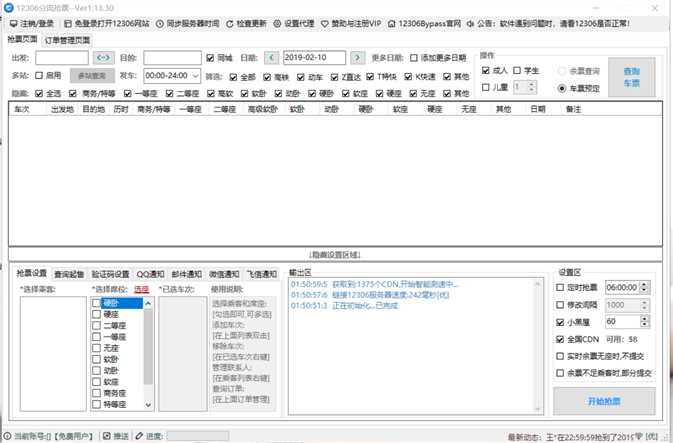673x443 pixels.
Task: Select 车票预定 radio button
Action: [x=561, y=88]
